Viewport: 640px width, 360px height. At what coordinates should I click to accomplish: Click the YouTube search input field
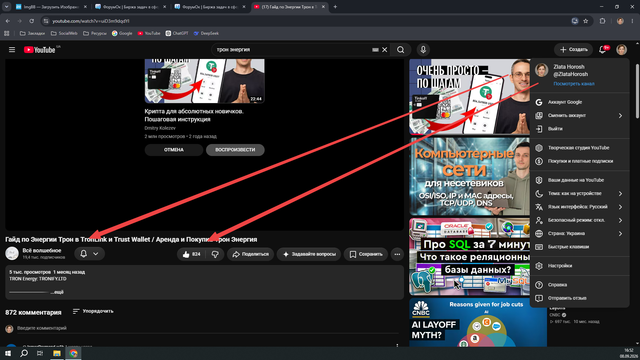(x=292, y=50)
